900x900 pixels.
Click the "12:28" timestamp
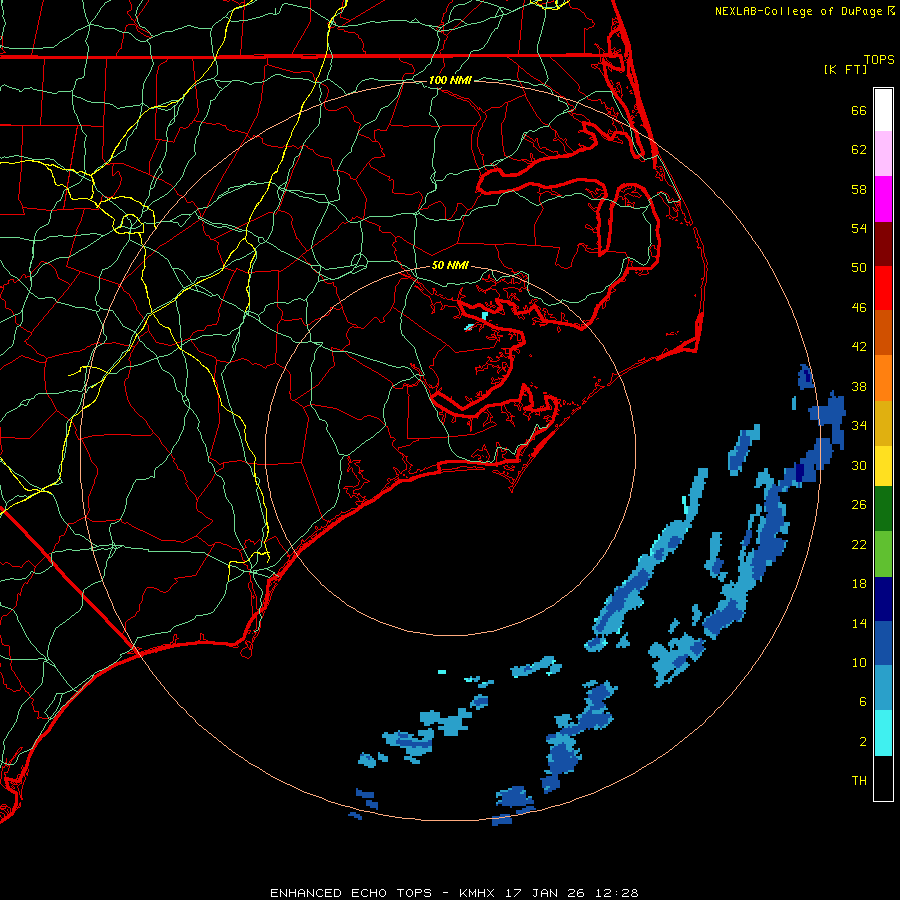[x=616, y=893]
